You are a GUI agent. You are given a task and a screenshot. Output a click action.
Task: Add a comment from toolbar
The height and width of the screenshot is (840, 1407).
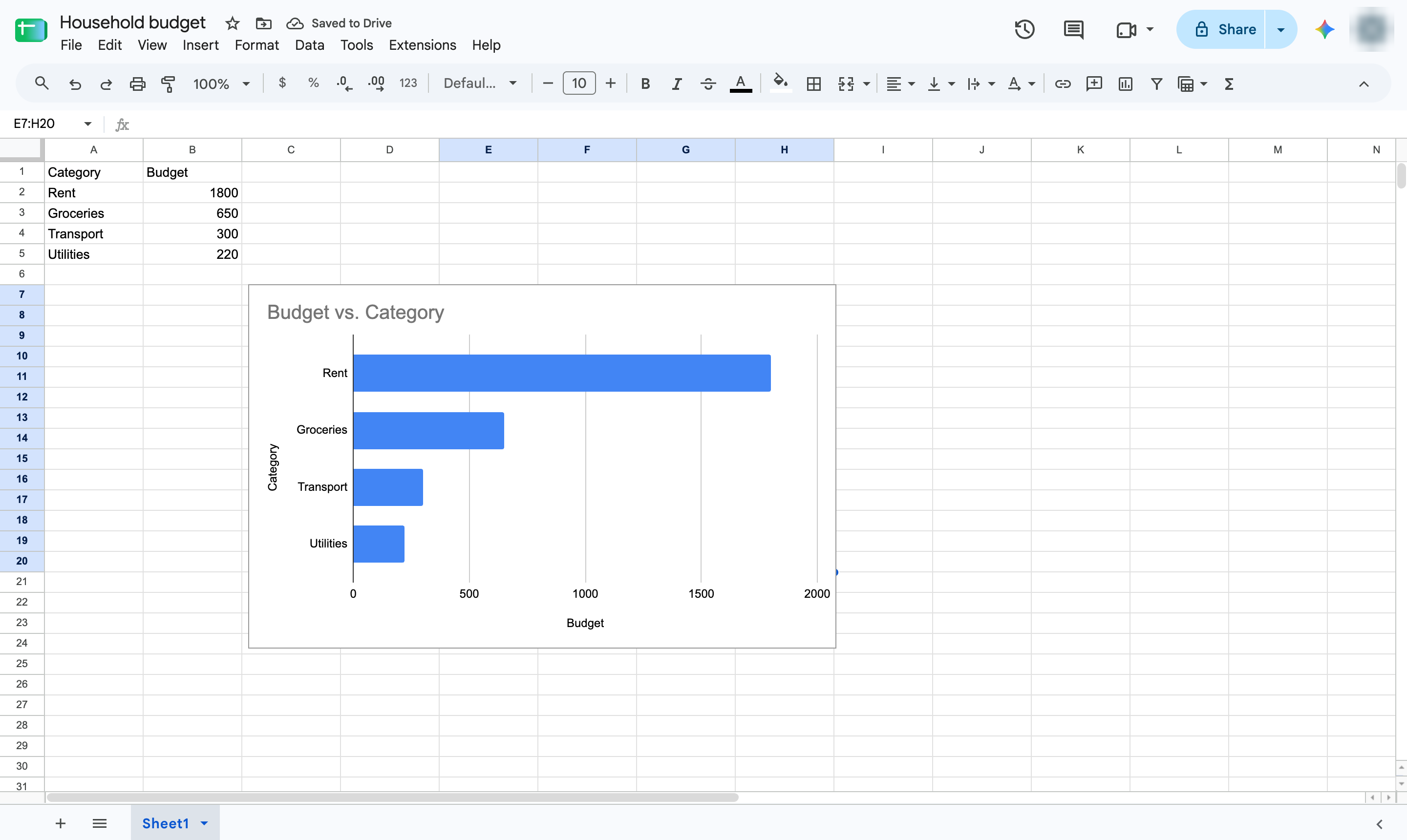1094,84
